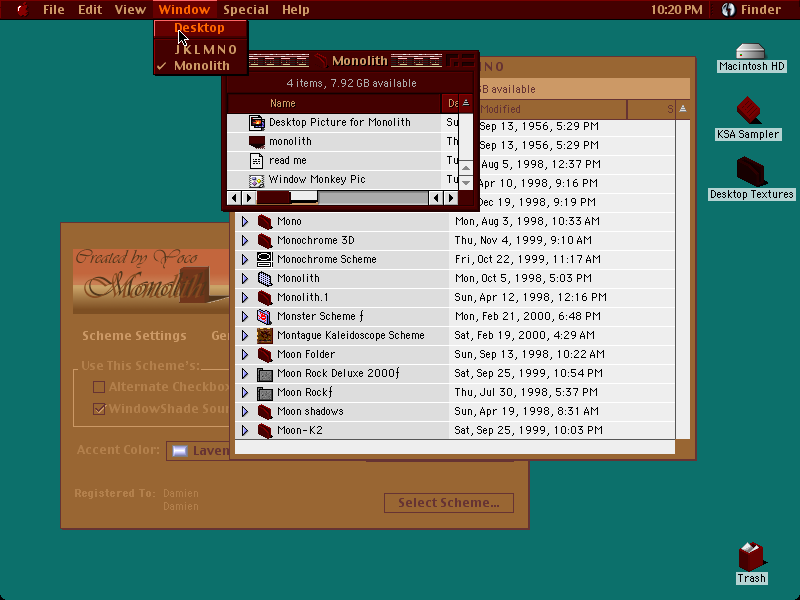Click the Moon-K2 folder icon
This screenshot has width=800, height=600.
click(x=265, y=430)
